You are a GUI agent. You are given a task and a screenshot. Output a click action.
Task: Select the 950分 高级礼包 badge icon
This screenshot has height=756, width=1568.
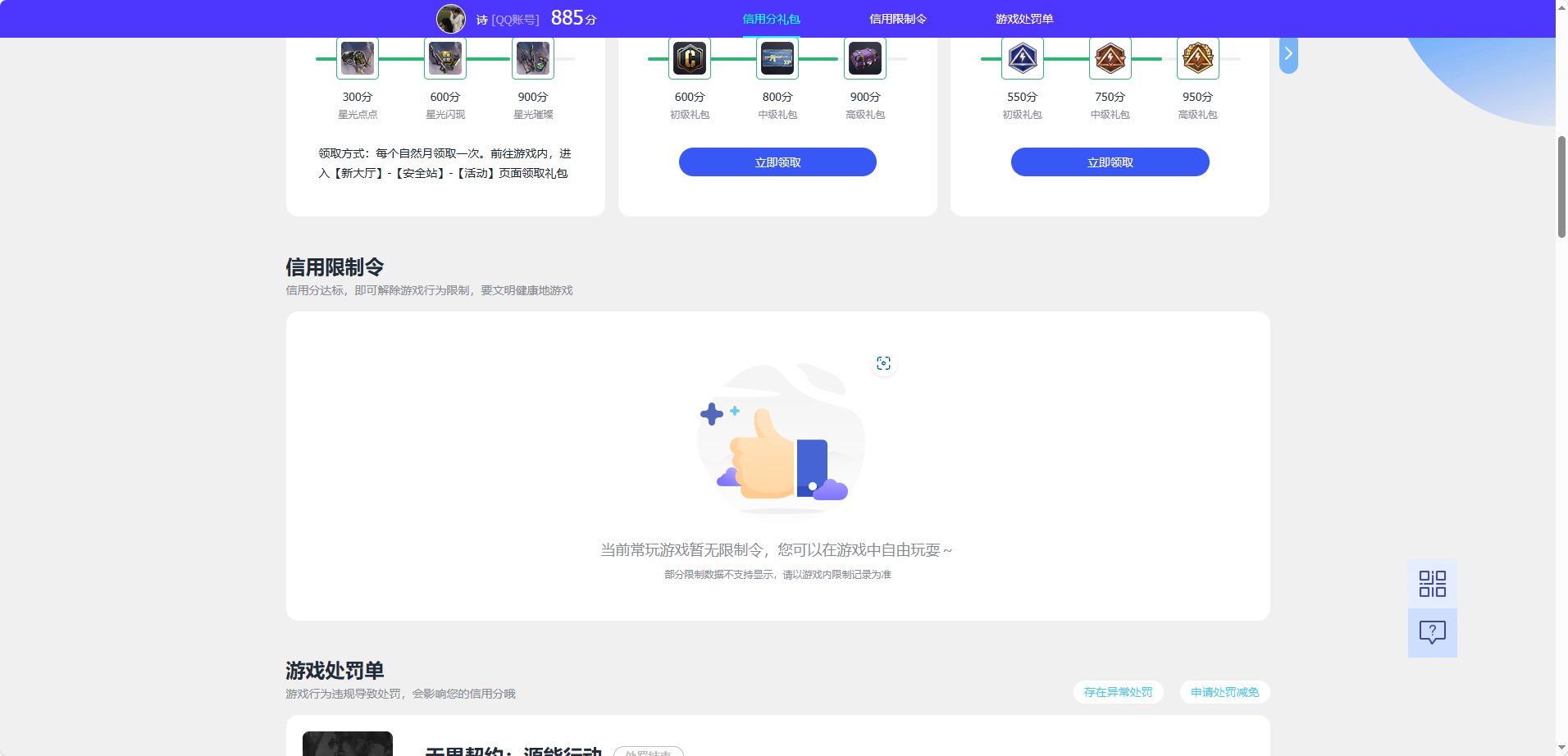[x=1198, y=58]
